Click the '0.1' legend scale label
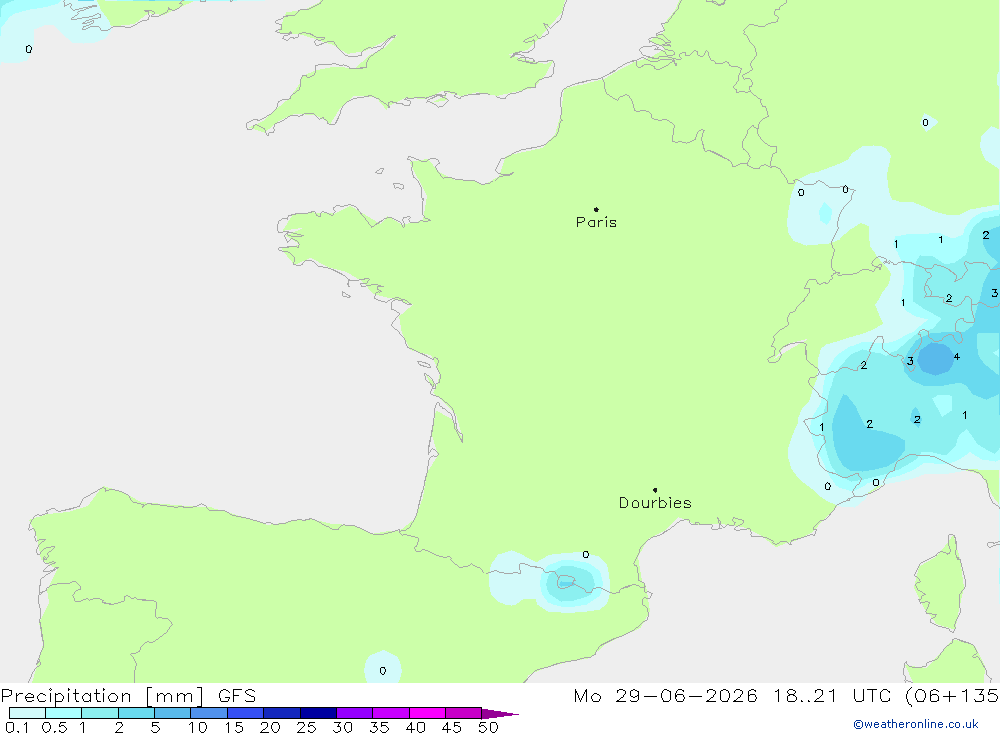Screen dimensions: 1000x733 coord(17,727)
